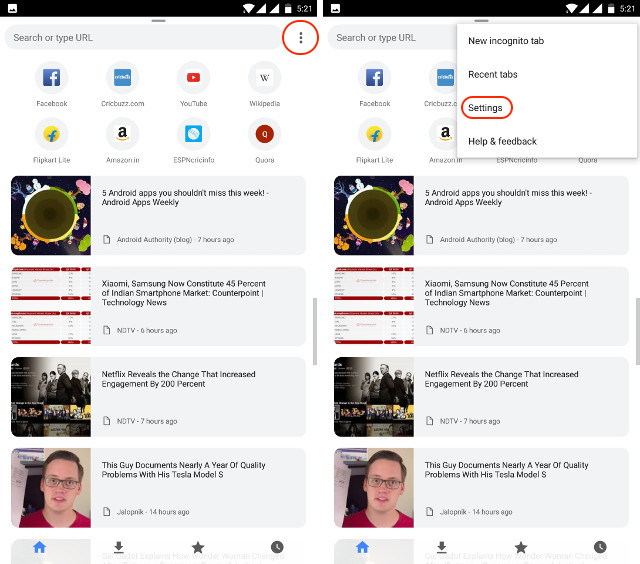The height and width of the screenshot is (564, 640).
Task: Tap the Bookmarks star in right screen bottom bar
Action: tap(521, 547)
